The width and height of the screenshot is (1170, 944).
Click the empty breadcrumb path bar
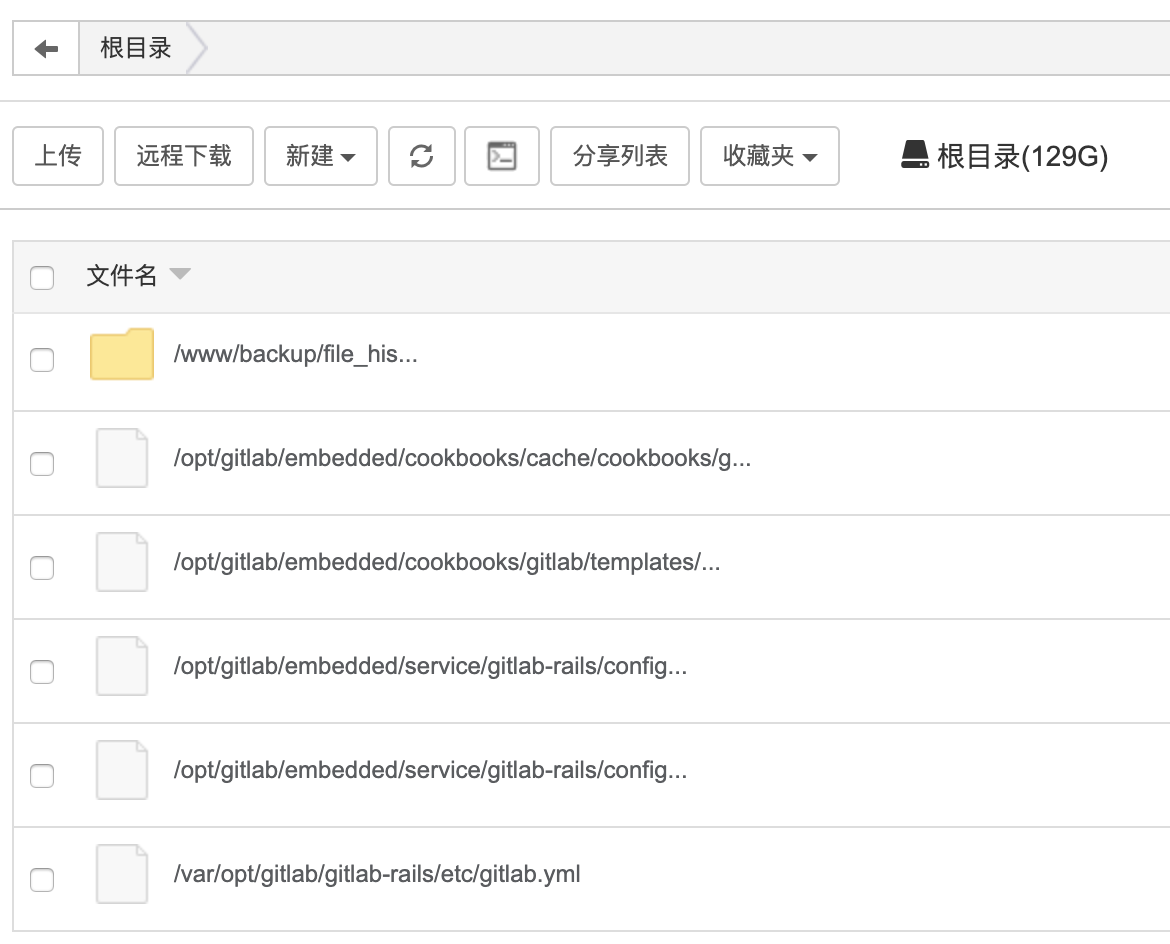click(x=686, y=49)
